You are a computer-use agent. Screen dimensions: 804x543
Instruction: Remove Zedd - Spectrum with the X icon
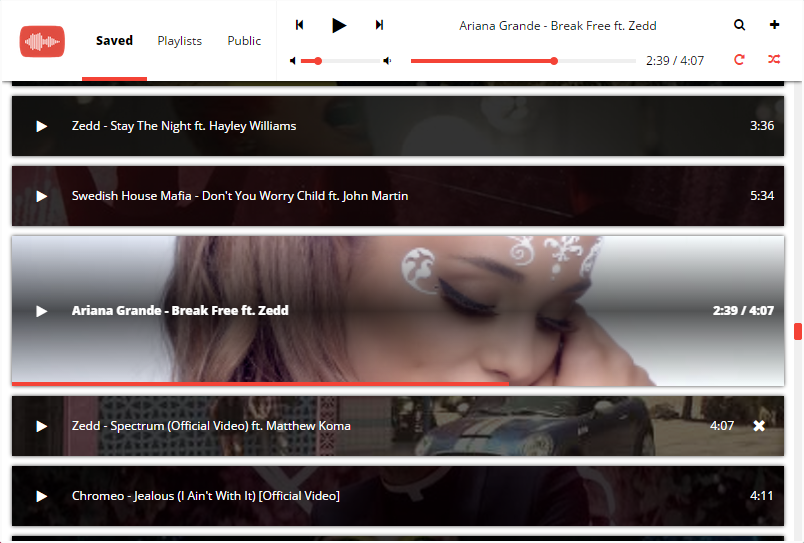point(759,426)
